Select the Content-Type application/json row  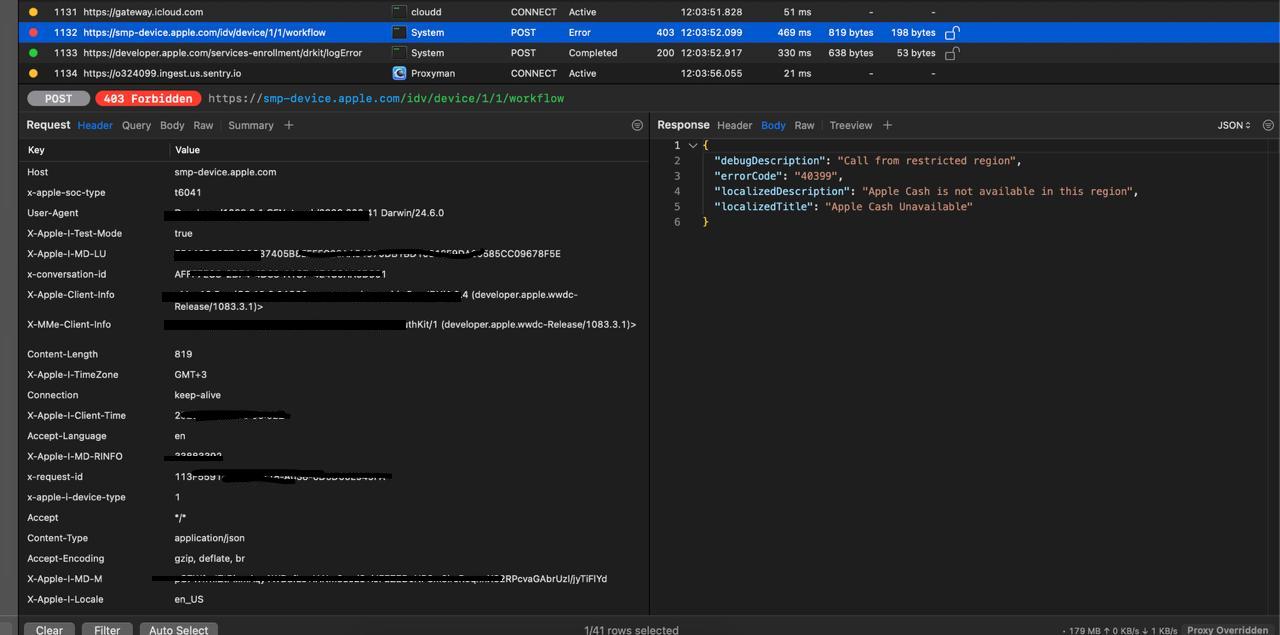coord(333,538)
